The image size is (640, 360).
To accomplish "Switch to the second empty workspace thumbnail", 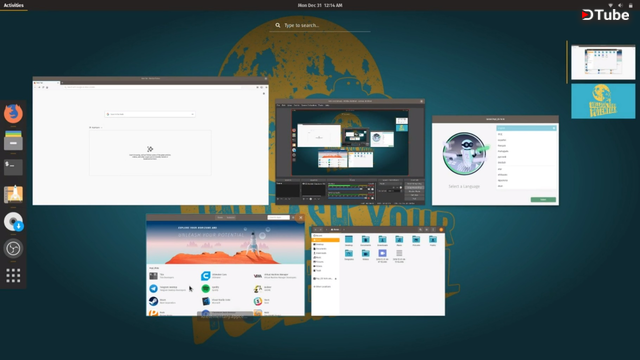I will (603, 101).
